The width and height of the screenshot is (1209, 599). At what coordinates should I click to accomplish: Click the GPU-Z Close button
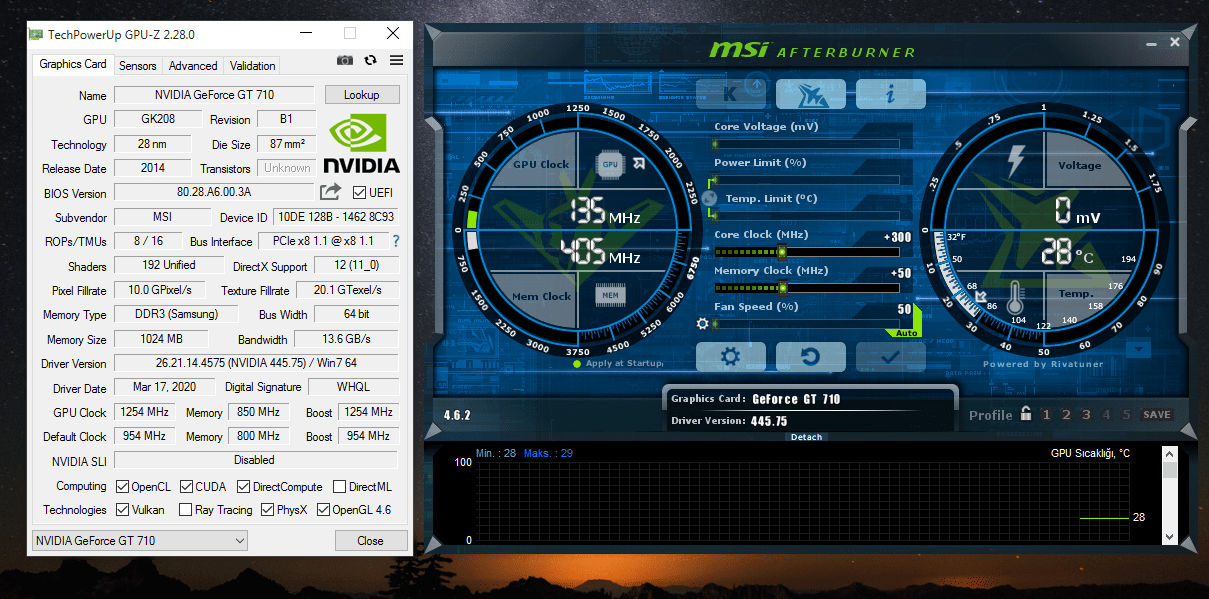pos(371,541)
